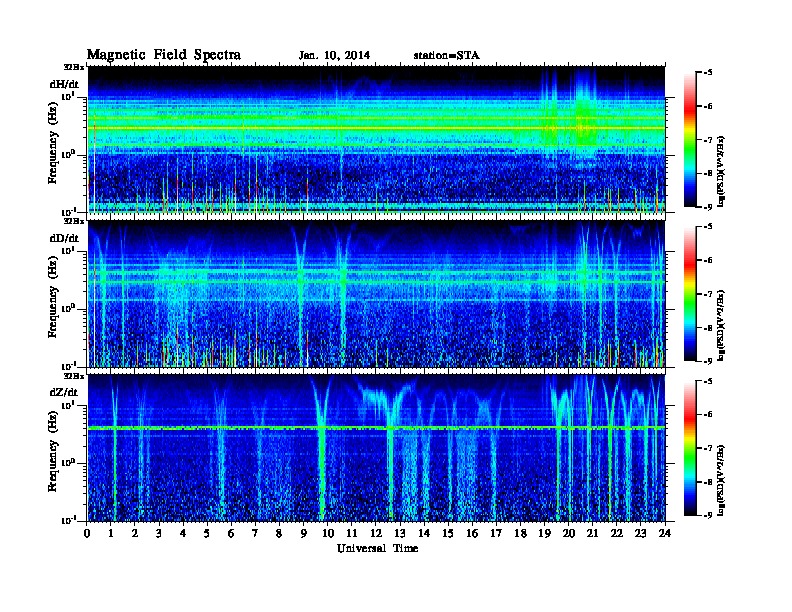Click hour "23" on the Universal Time axis
The image size is (792, 612).
tap(640, 533)
